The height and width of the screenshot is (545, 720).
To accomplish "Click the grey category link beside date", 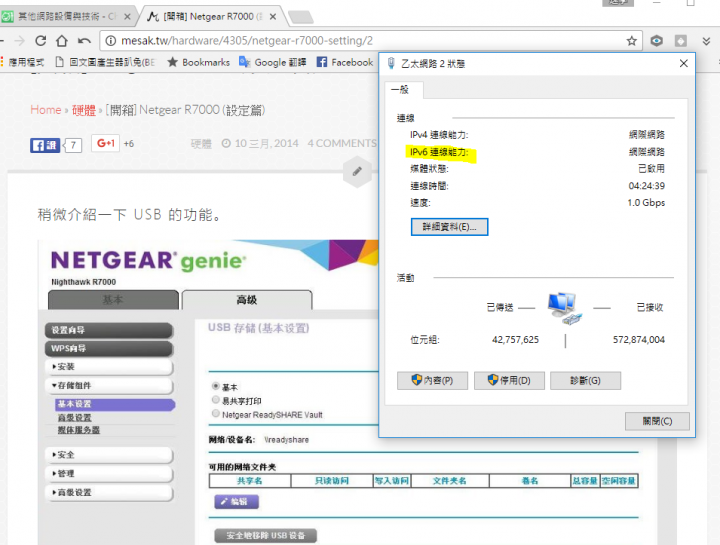I will coord(201,144).
